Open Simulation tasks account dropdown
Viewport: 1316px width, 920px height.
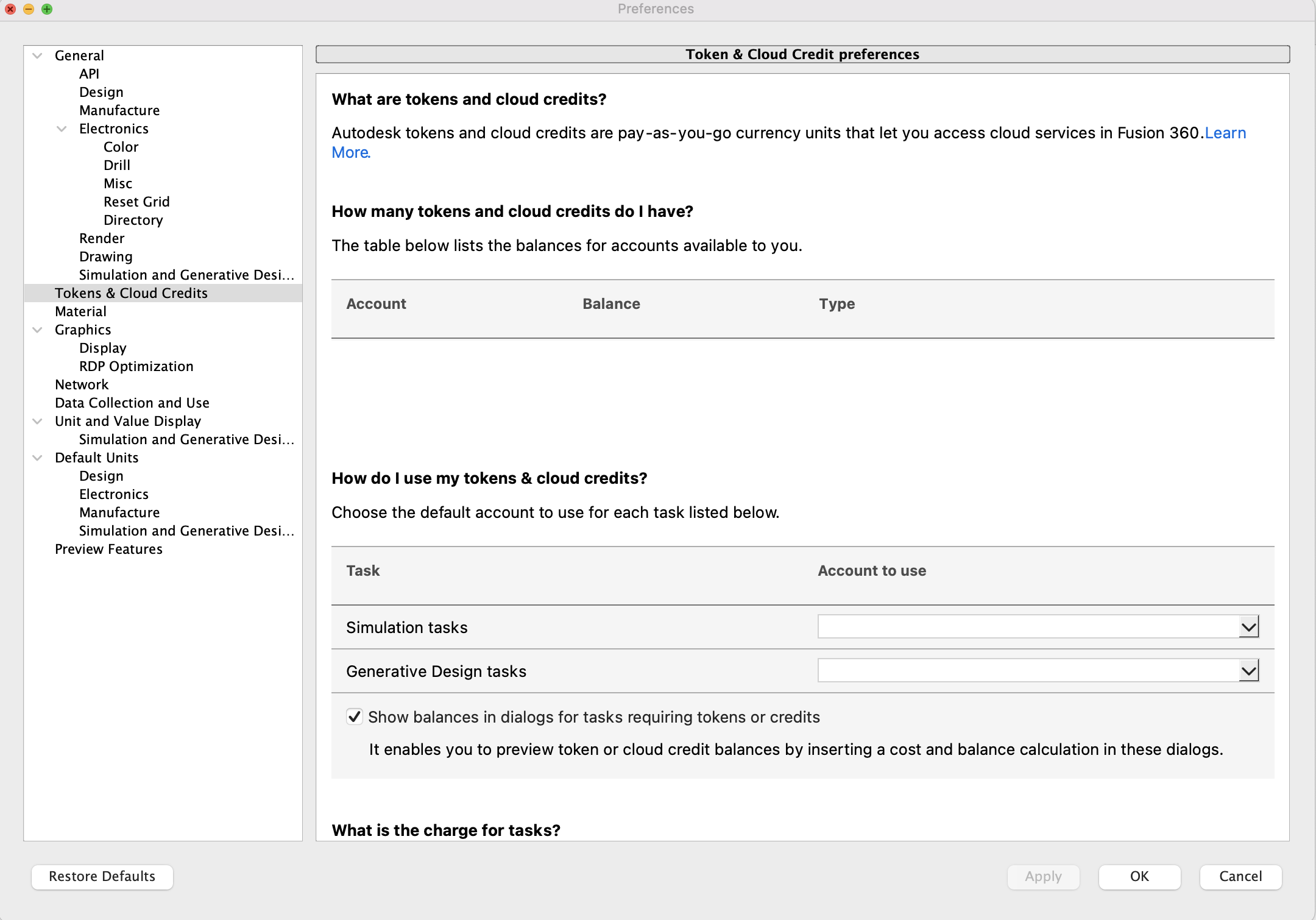1248,627
